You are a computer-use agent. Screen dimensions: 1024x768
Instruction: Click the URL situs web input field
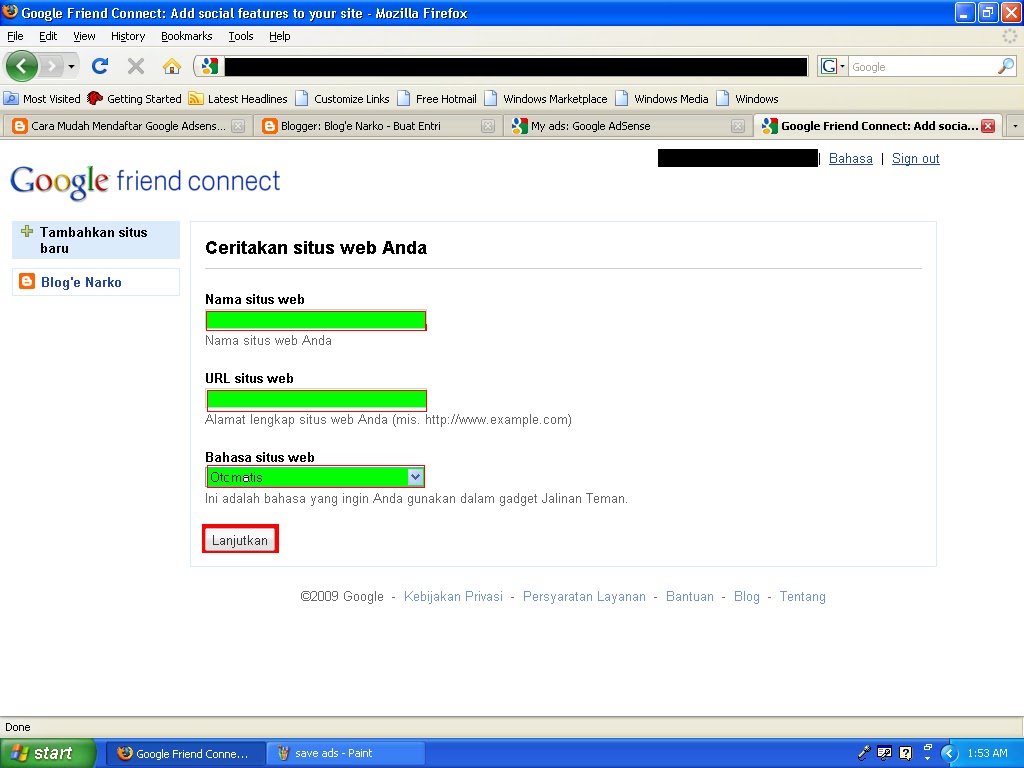click(x=316, y=399)
